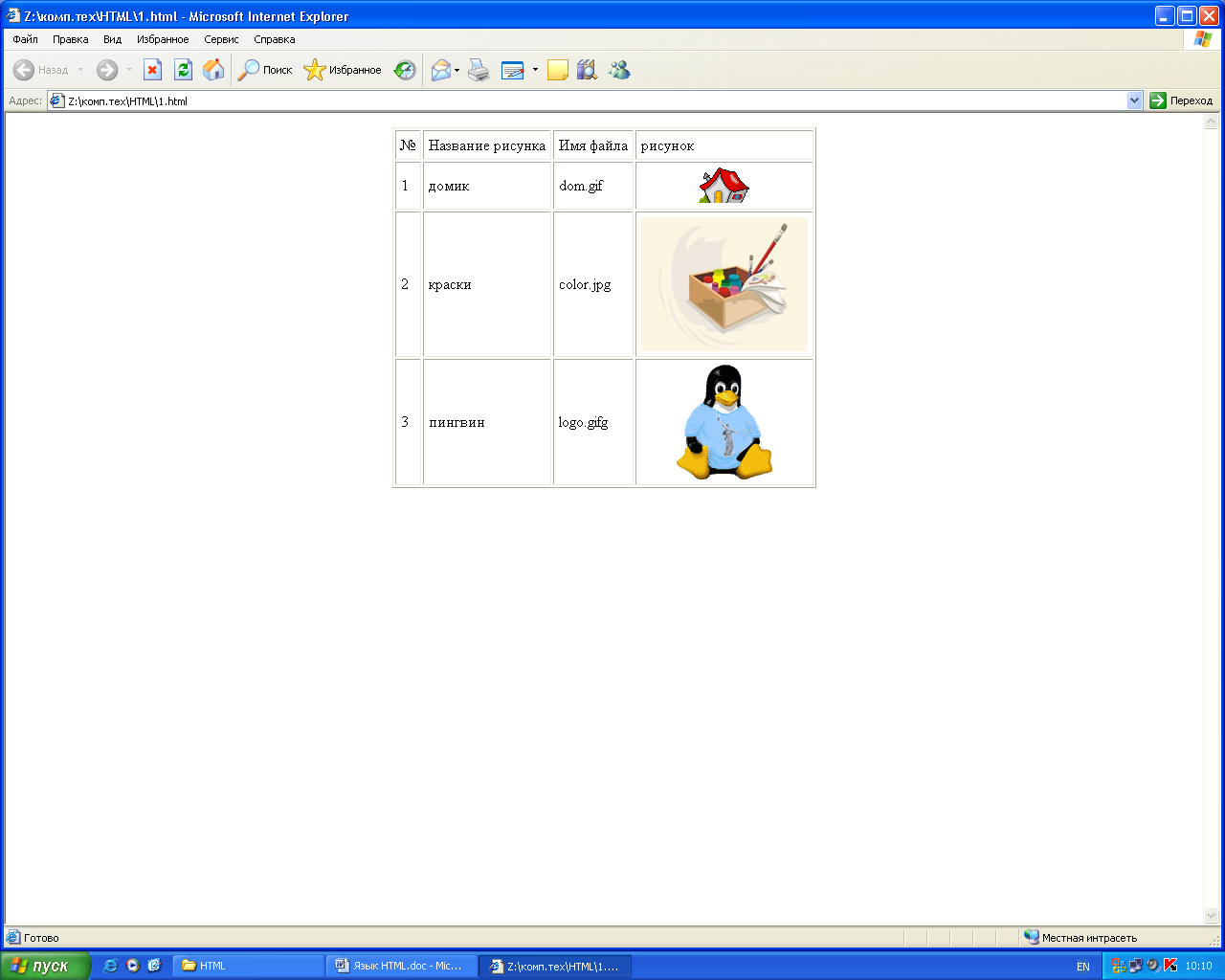Click the 'рисунок' header cell
Image resolution: width=1225 pixels, height=980 pixels.
(x=724, y=145)
